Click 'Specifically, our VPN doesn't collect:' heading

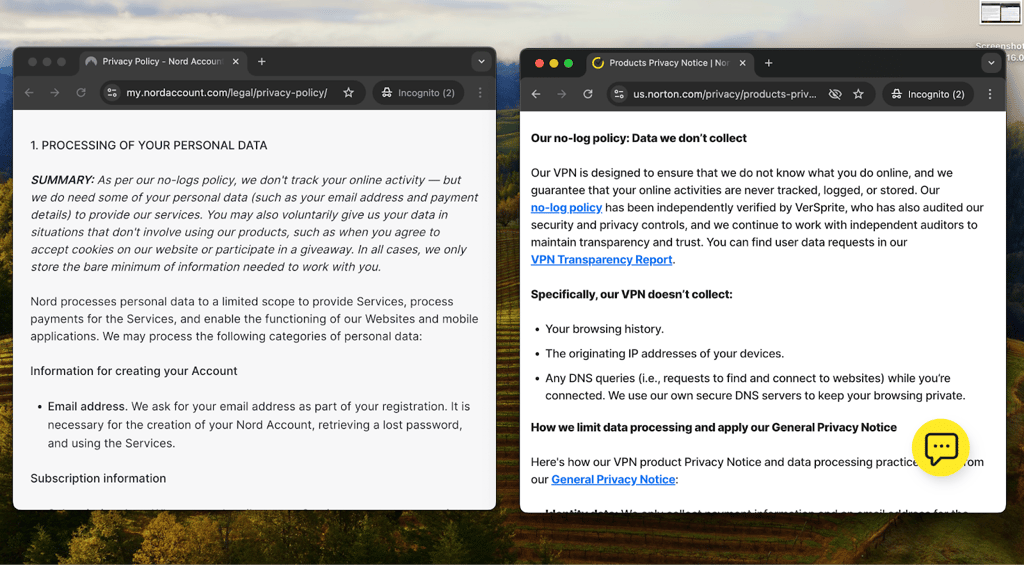[x=632, y=295]
